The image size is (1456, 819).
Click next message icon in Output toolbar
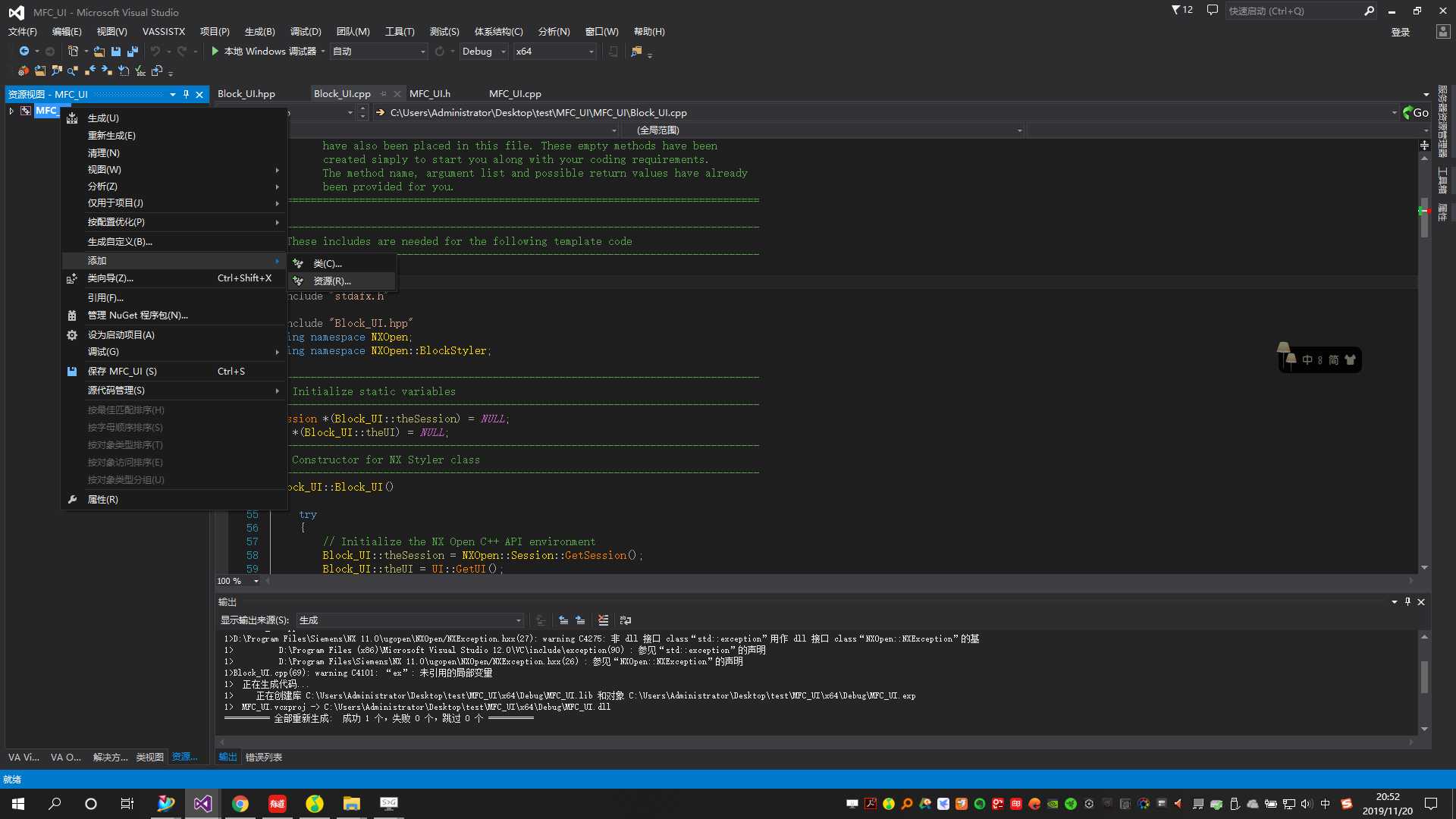(580, 620)
